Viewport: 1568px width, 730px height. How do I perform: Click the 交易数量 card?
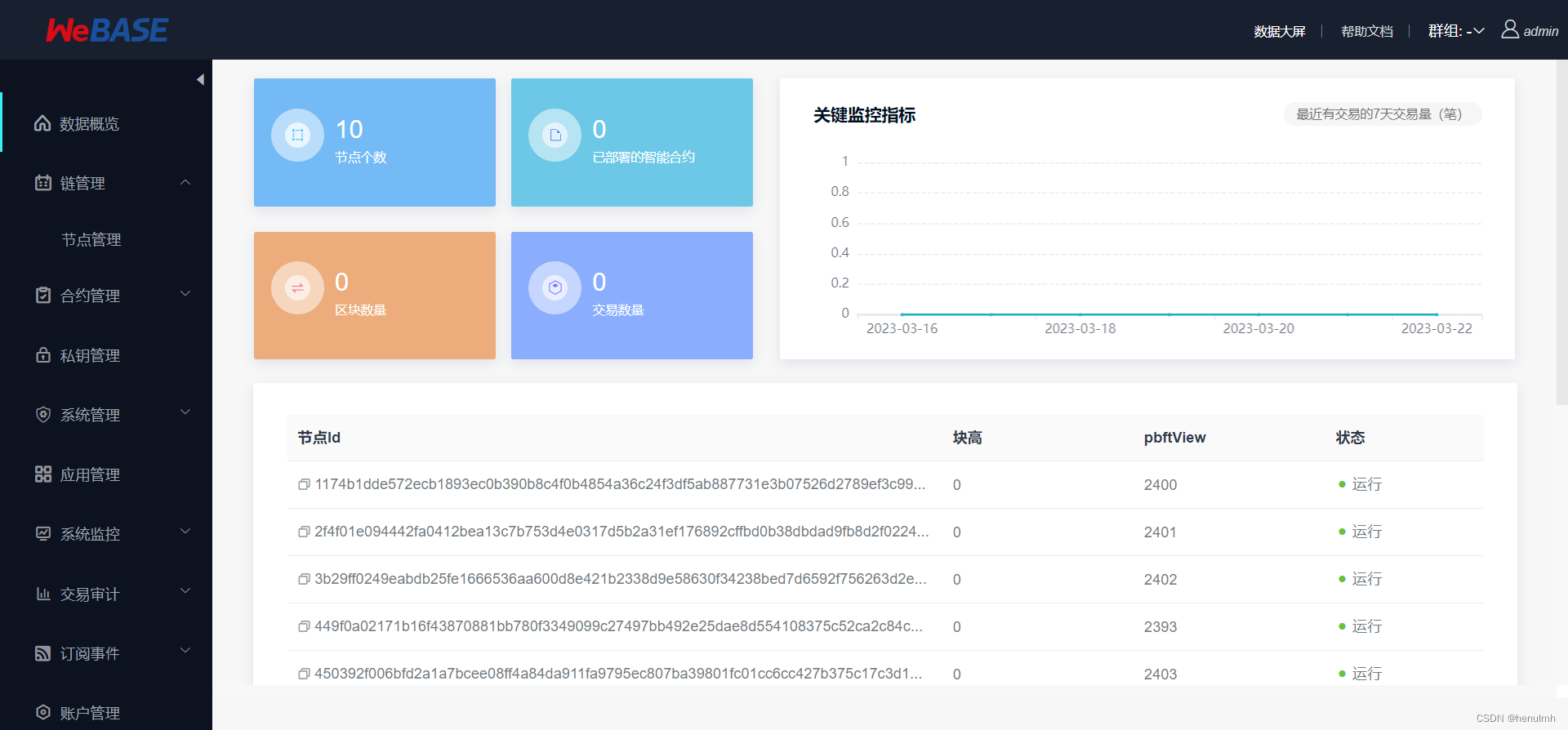point(632,296)
